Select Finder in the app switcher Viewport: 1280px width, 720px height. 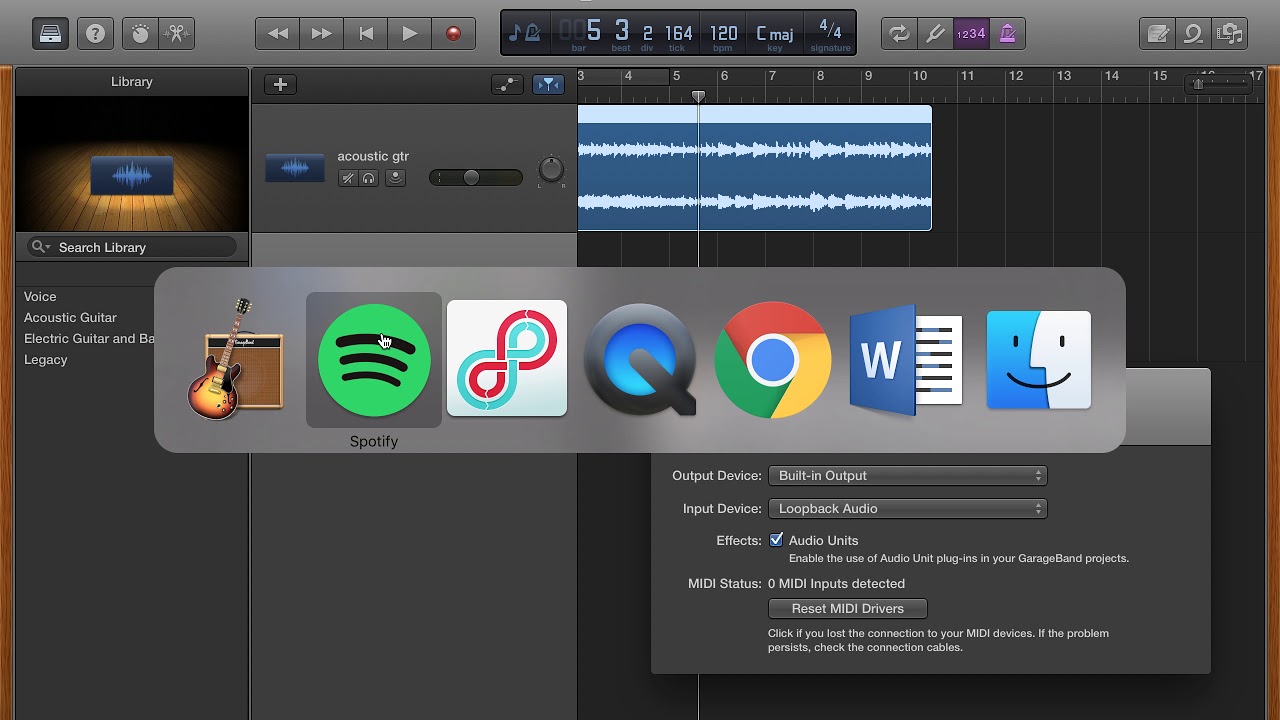pos(1039,360)
